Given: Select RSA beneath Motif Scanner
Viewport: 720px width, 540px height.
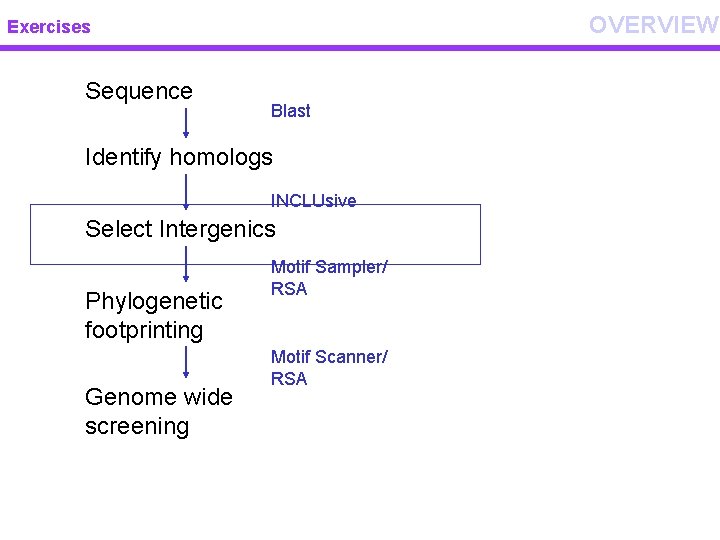Looking at the screenshot, I should click(x=289, y=379).
